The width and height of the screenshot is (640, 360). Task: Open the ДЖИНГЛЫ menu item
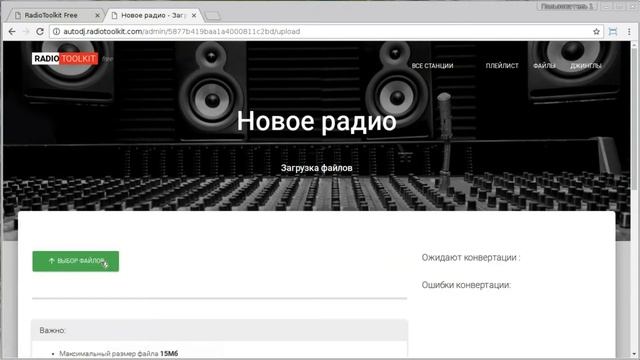586,66
